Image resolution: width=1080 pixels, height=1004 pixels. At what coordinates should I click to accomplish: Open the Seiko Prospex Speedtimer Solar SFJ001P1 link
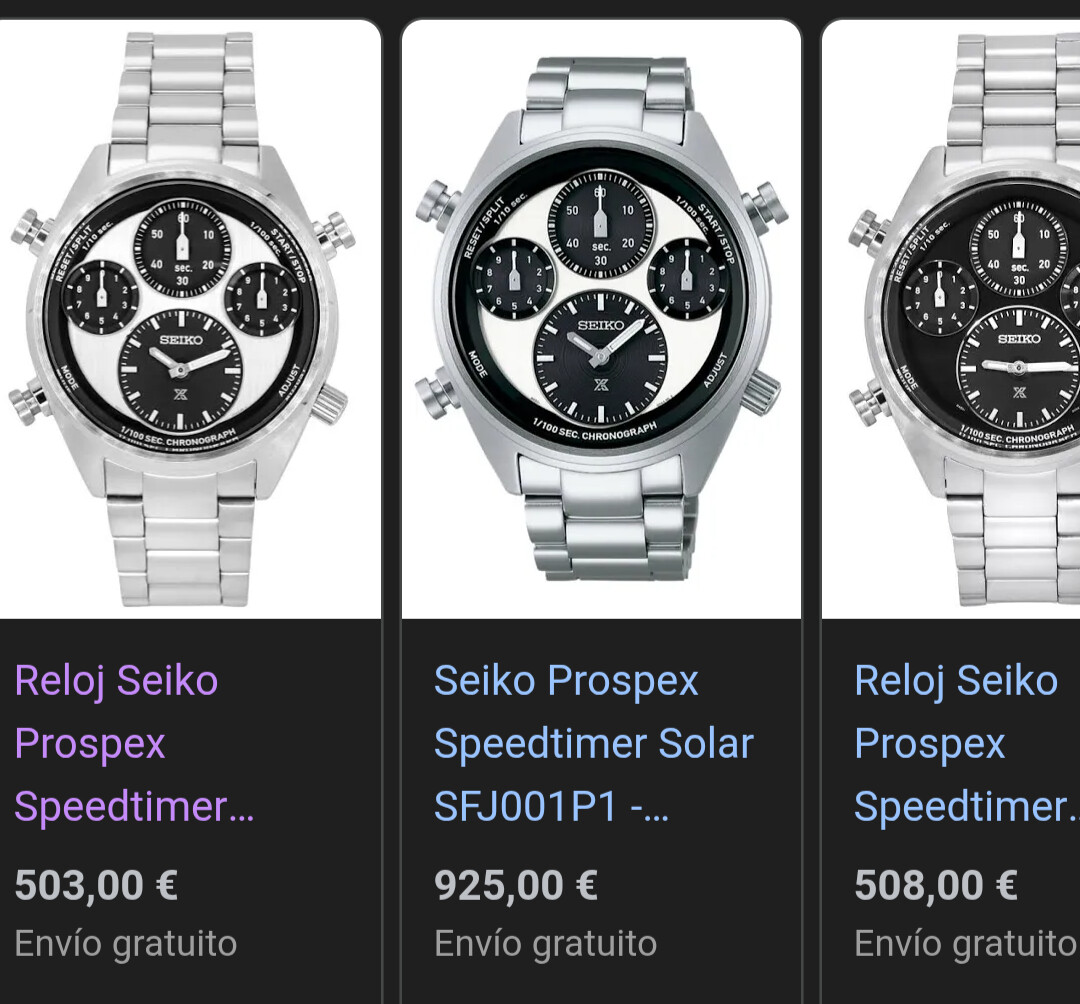click(593, 743)
